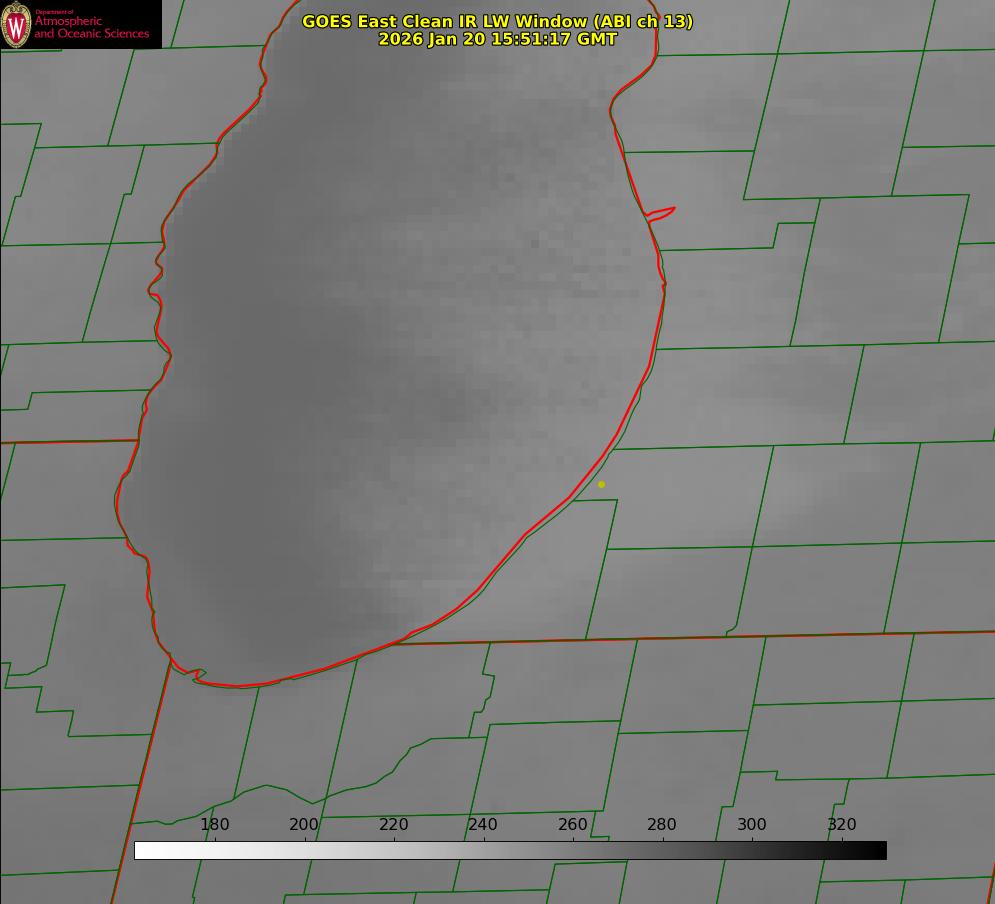
Task: Click the 220 tick label on colorbar
Action: click(393, 825)
